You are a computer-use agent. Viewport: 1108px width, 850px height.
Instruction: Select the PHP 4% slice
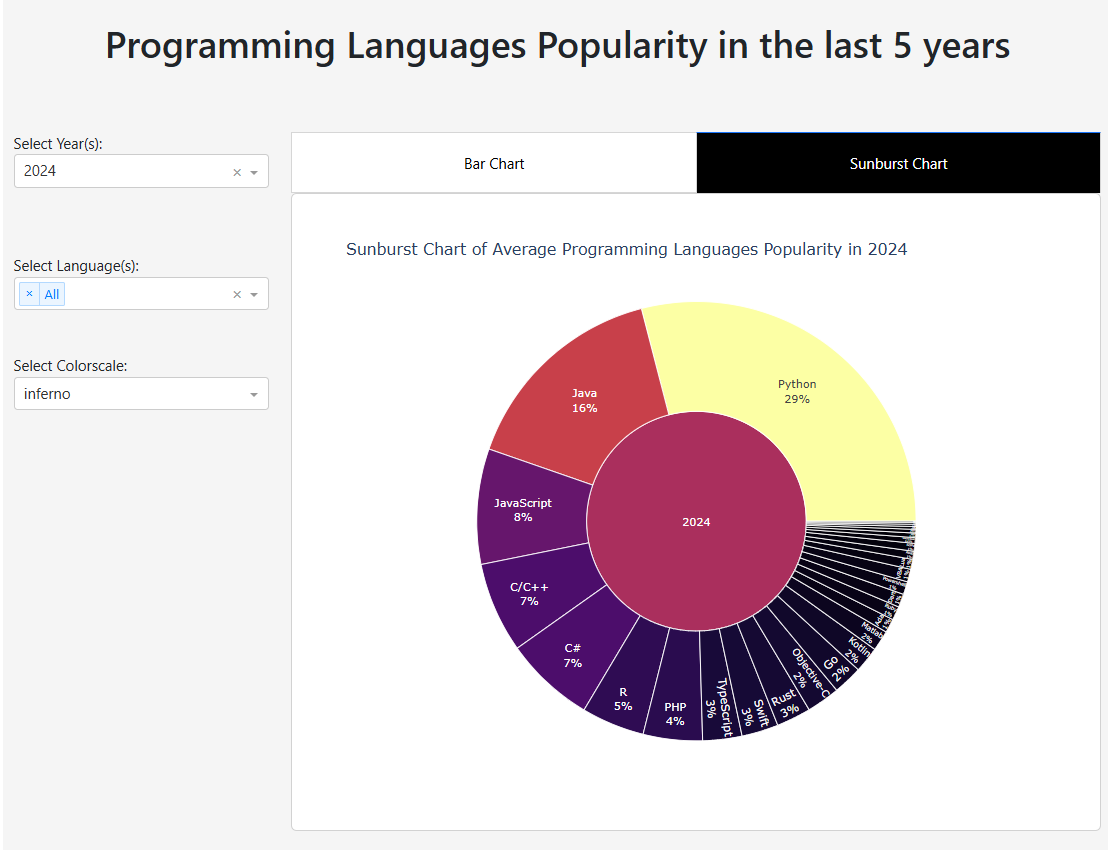click(675, 713)
